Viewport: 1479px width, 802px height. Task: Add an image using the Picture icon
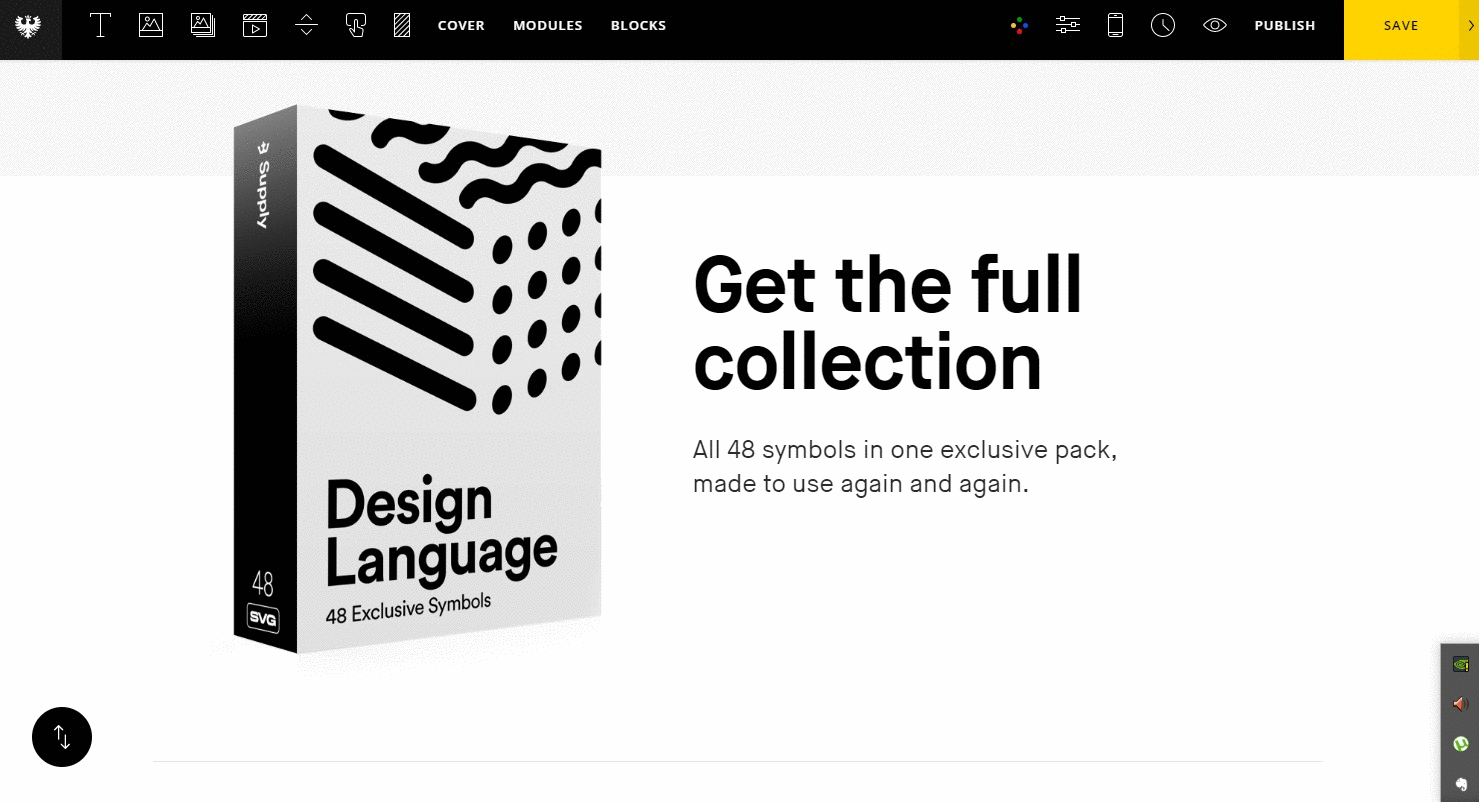pos(151,25)
